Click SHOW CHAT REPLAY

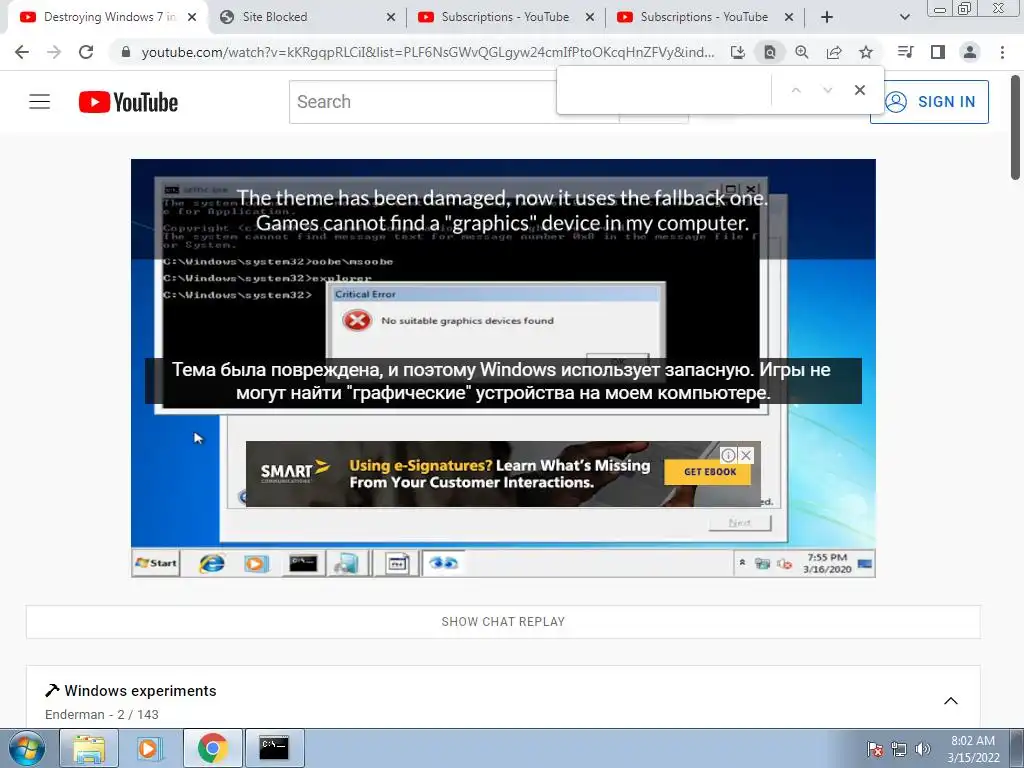pyautogui.click(x=503, y=622)
